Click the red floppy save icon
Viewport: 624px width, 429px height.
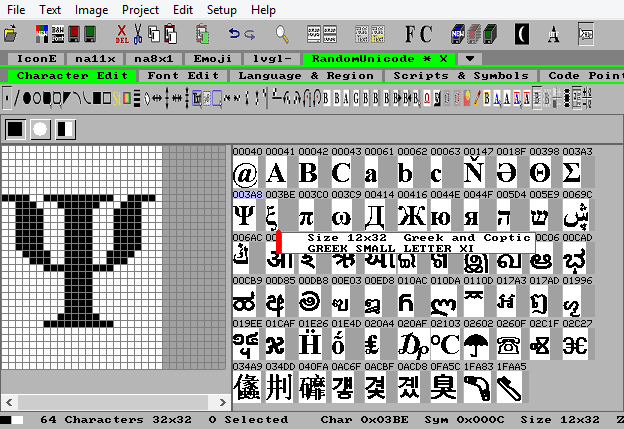pyautogui.click(x=74, y=33)
